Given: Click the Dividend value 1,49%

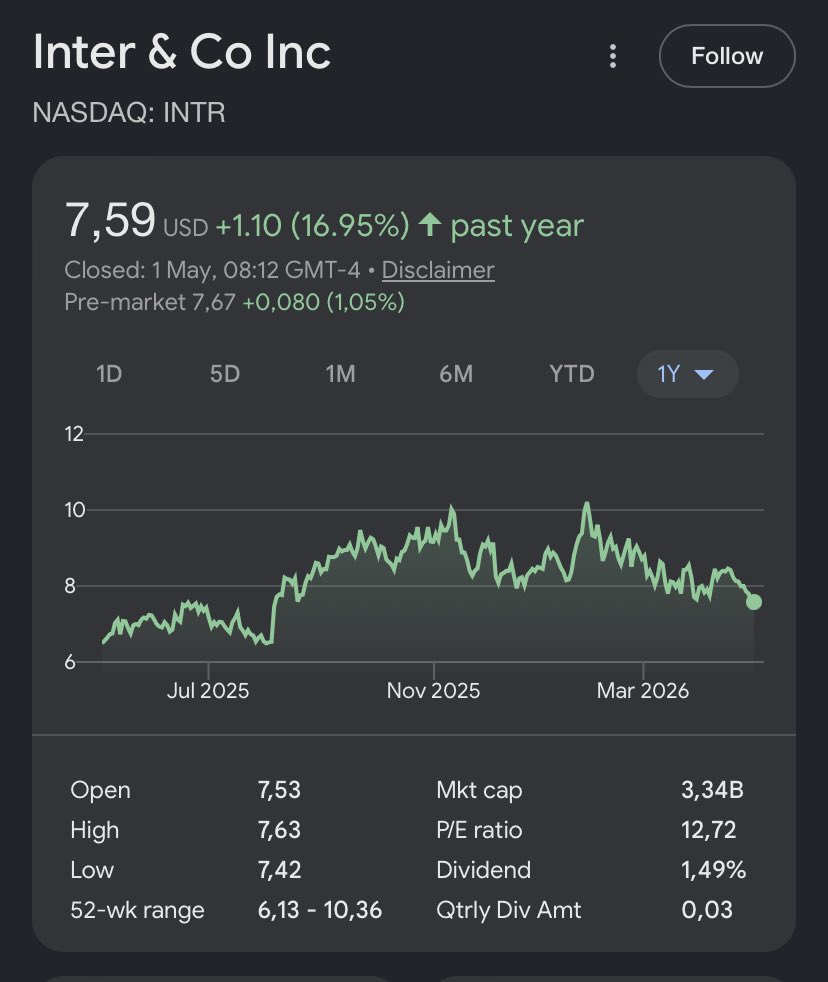Looking at the screenshot, I should 714,870.
